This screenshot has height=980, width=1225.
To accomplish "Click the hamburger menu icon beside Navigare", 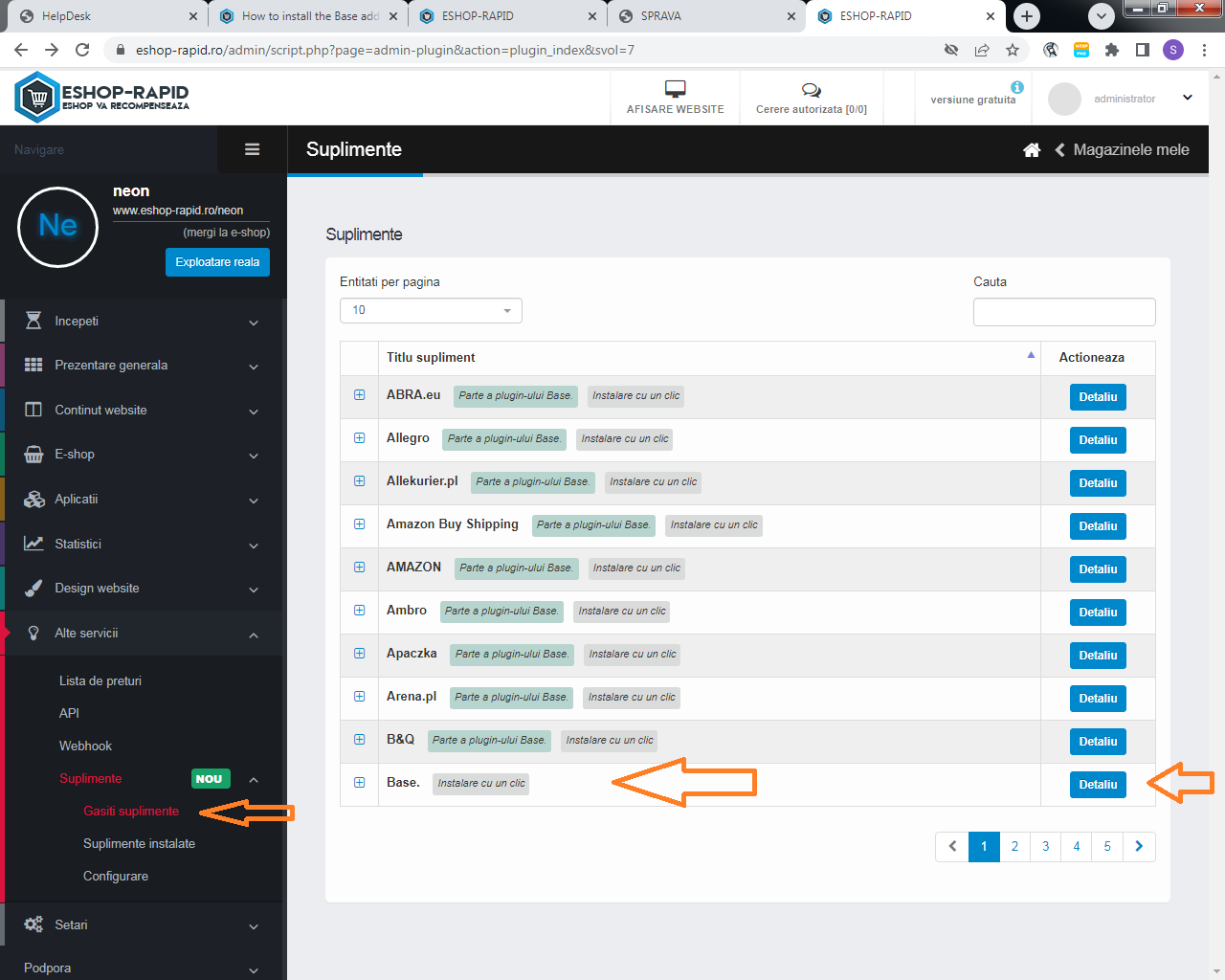I will 253,149.
